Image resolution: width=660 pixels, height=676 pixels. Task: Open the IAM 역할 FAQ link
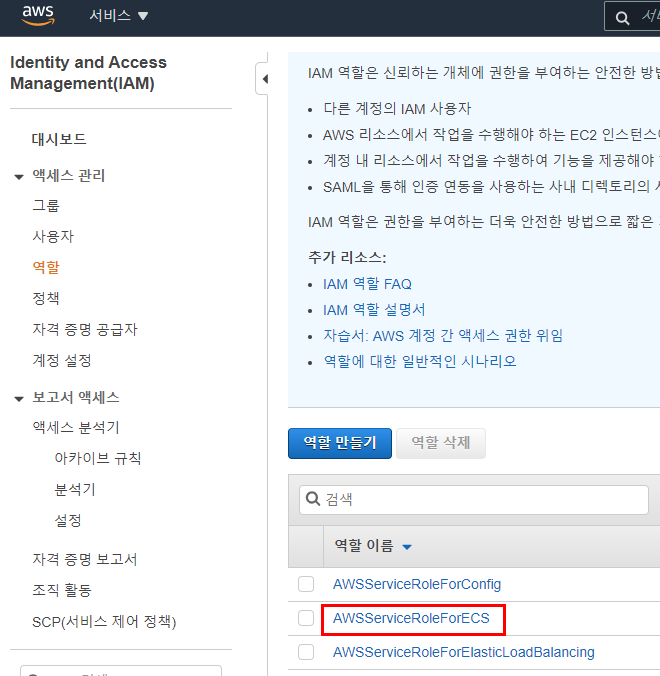click(x=367, y=284)
